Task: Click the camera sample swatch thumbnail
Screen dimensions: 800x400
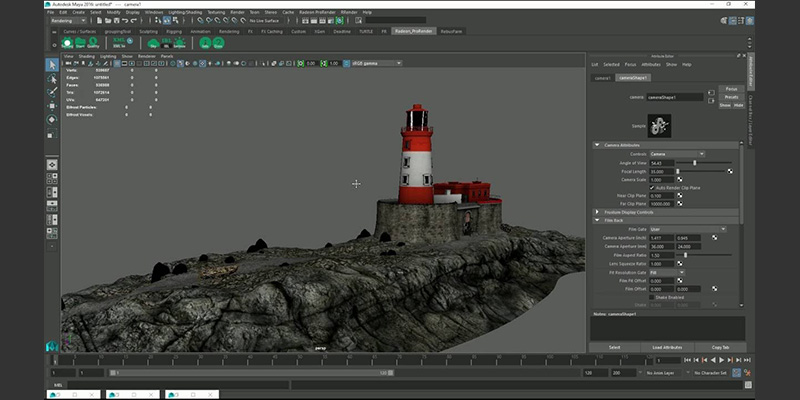Action: click(659, 126)
